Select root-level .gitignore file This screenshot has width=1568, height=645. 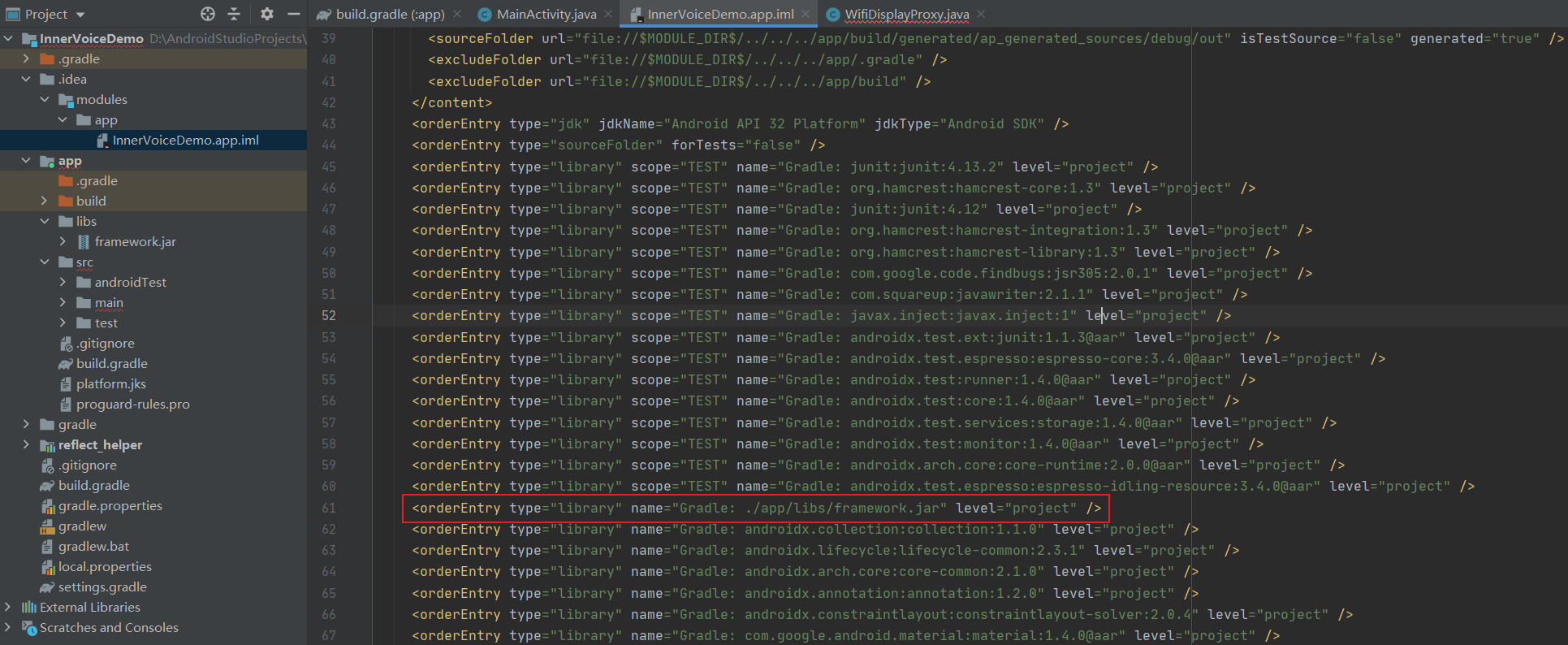[88, 465]
